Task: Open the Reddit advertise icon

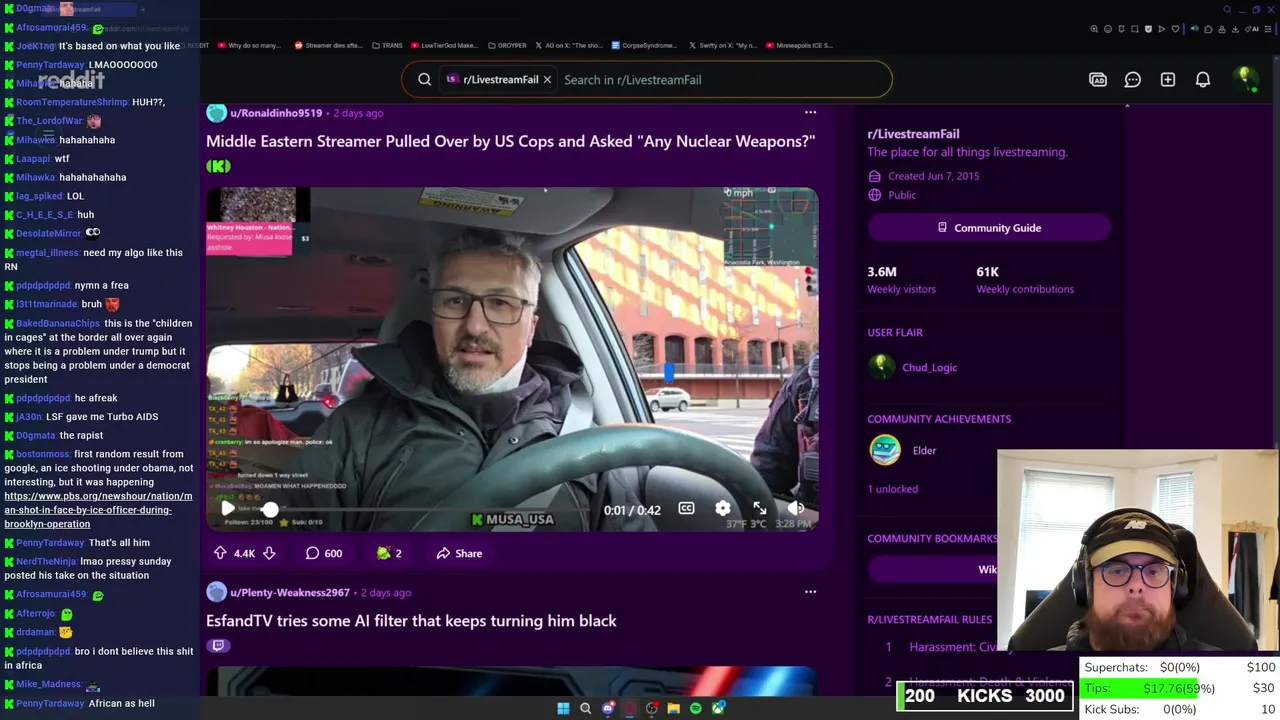Action: [1098, 79]
